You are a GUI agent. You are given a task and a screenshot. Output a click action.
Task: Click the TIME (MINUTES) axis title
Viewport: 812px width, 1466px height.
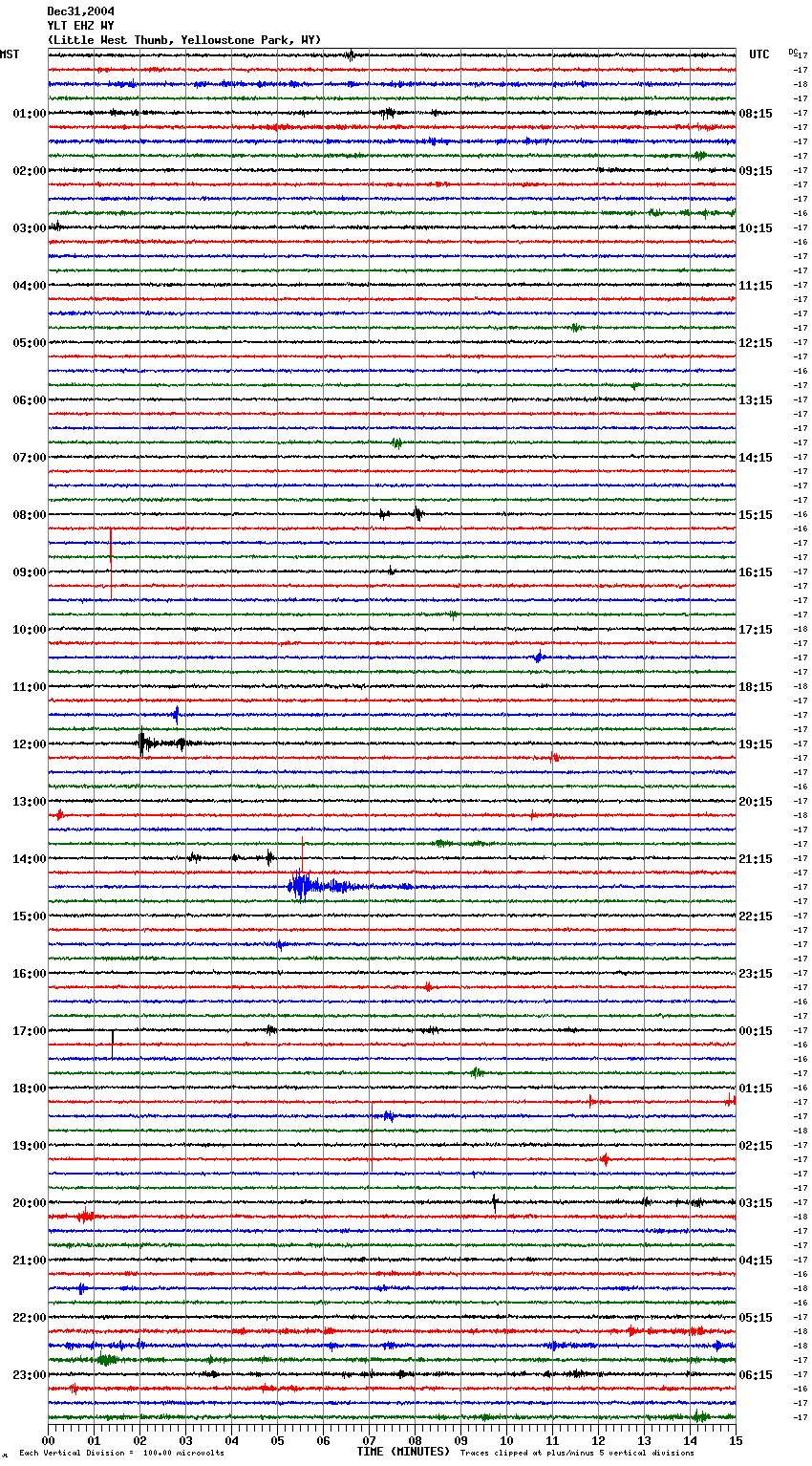click(403, 1452)
